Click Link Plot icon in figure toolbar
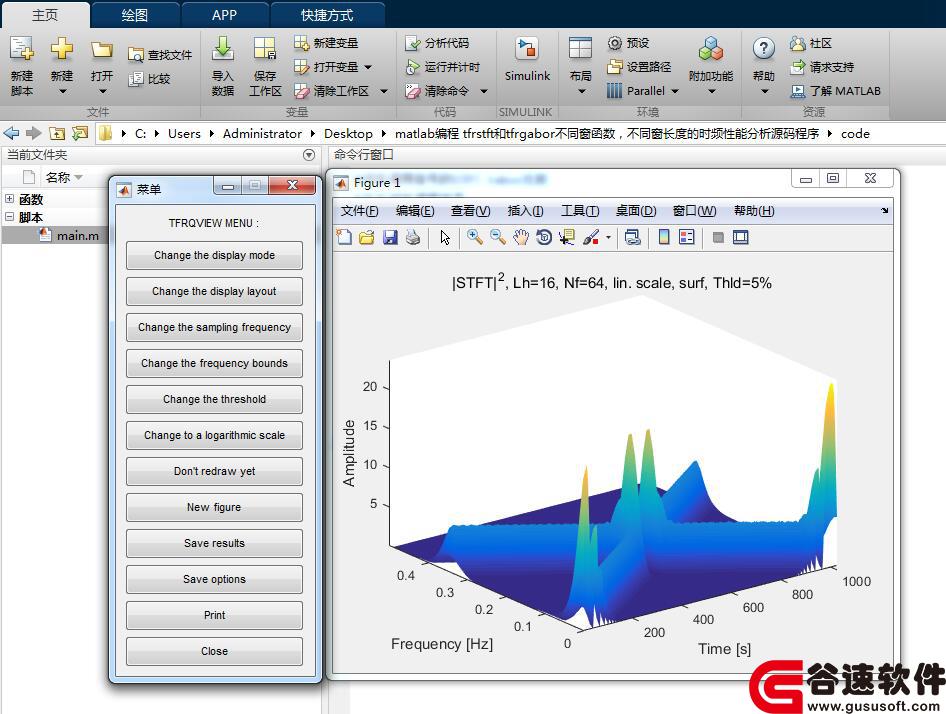The width and height of the screenshot is (946, 714). click(x=632, y=237)
